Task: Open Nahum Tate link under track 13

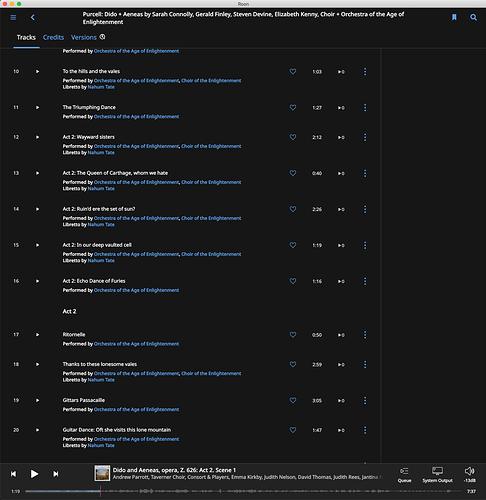Action: [101, 189]
